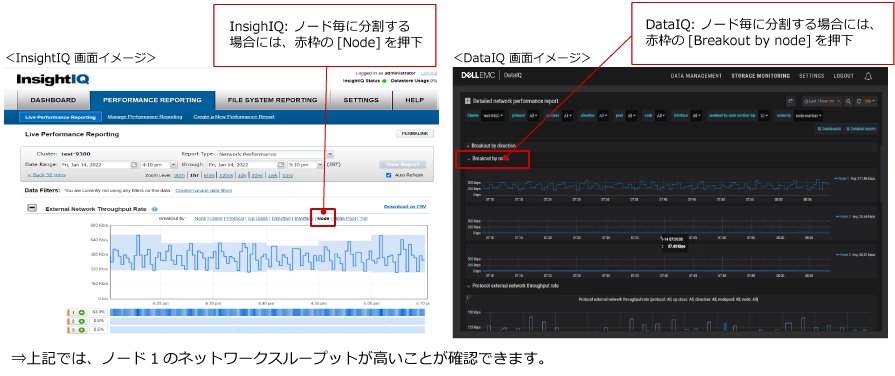
Task: Click the InsightIQ logo
Action: click(x=53, y=79)
